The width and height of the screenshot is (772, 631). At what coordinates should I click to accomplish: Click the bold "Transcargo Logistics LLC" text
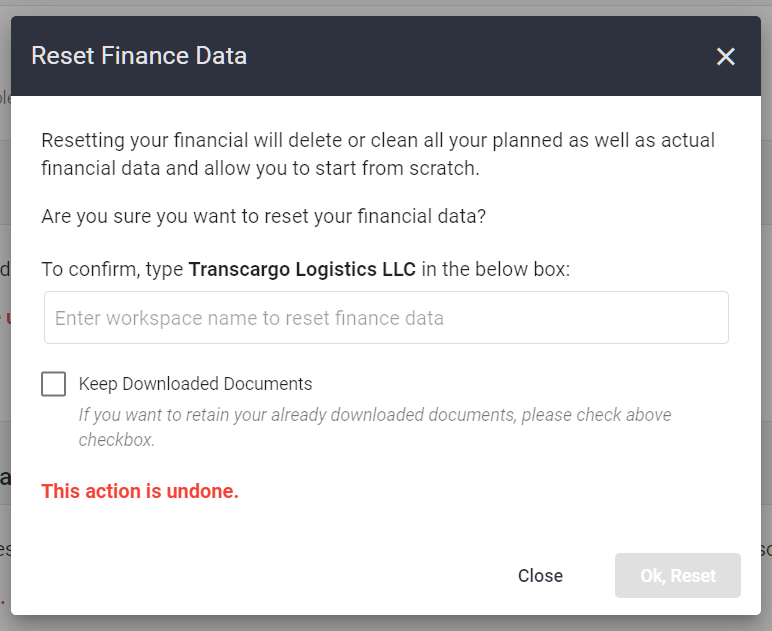pos(302,269)
